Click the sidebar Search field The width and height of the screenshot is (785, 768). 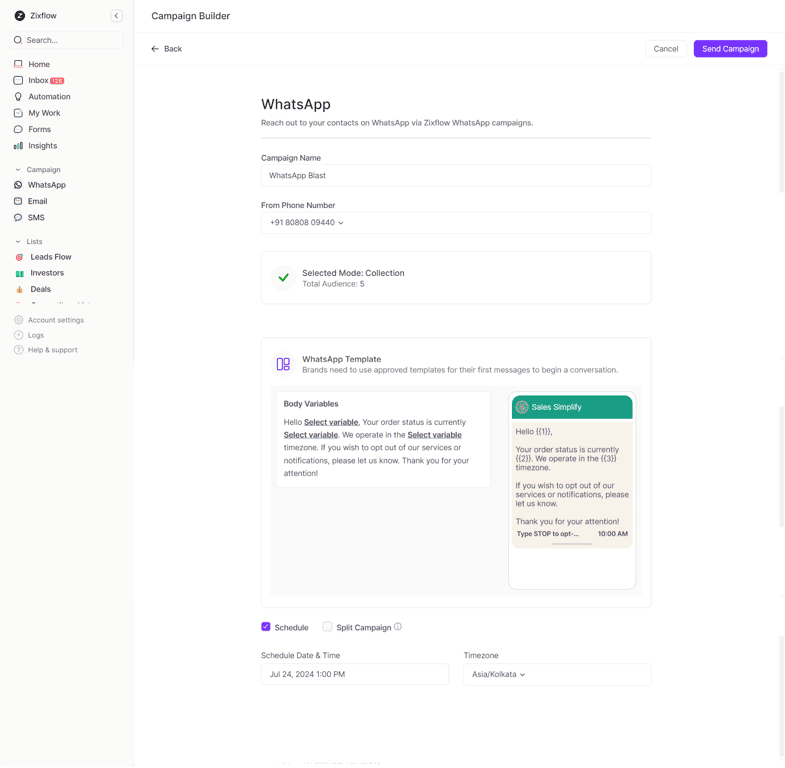[67, 40]
